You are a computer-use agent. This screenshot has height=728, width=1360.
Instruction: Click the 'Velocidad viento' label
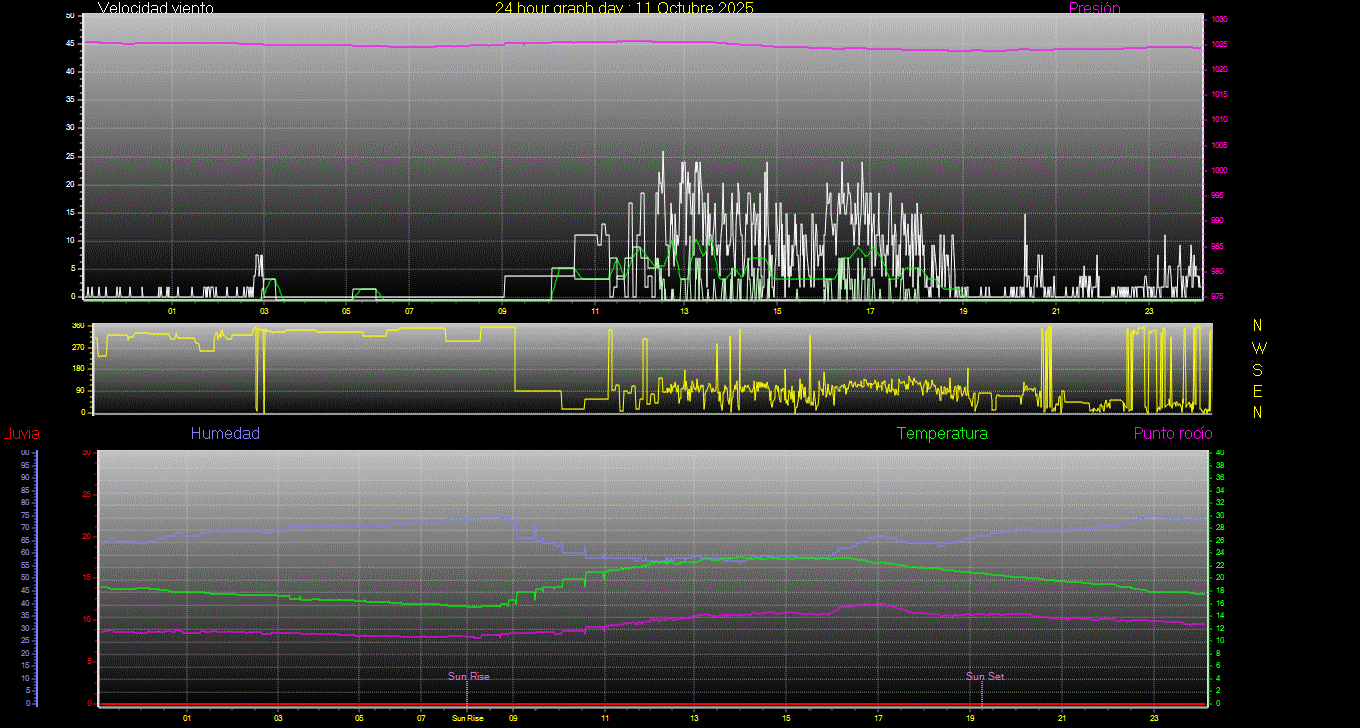pyautogui.click(x=155, y=8)
